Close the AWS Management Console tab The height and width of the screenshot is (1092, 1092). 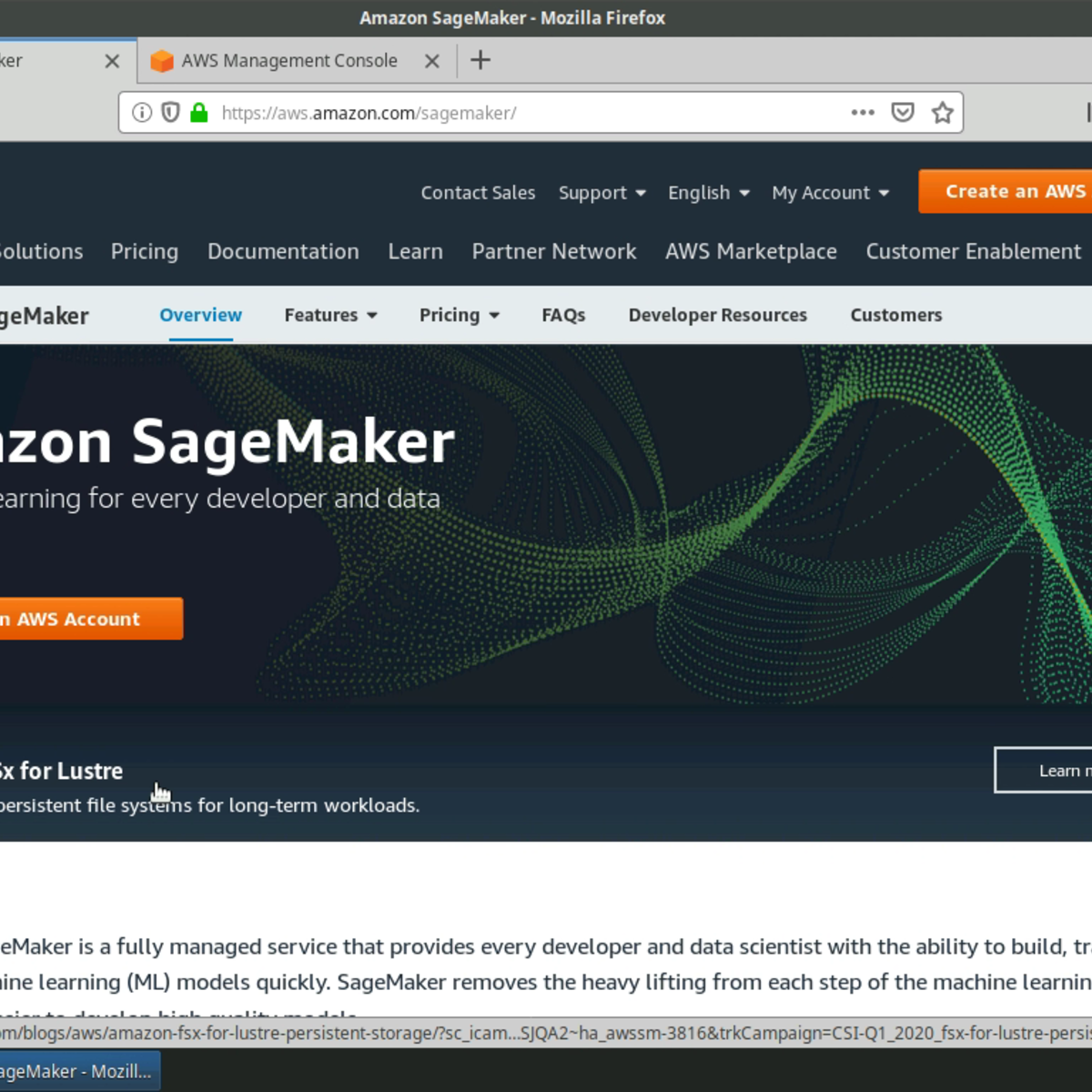[x=432, y=61]
